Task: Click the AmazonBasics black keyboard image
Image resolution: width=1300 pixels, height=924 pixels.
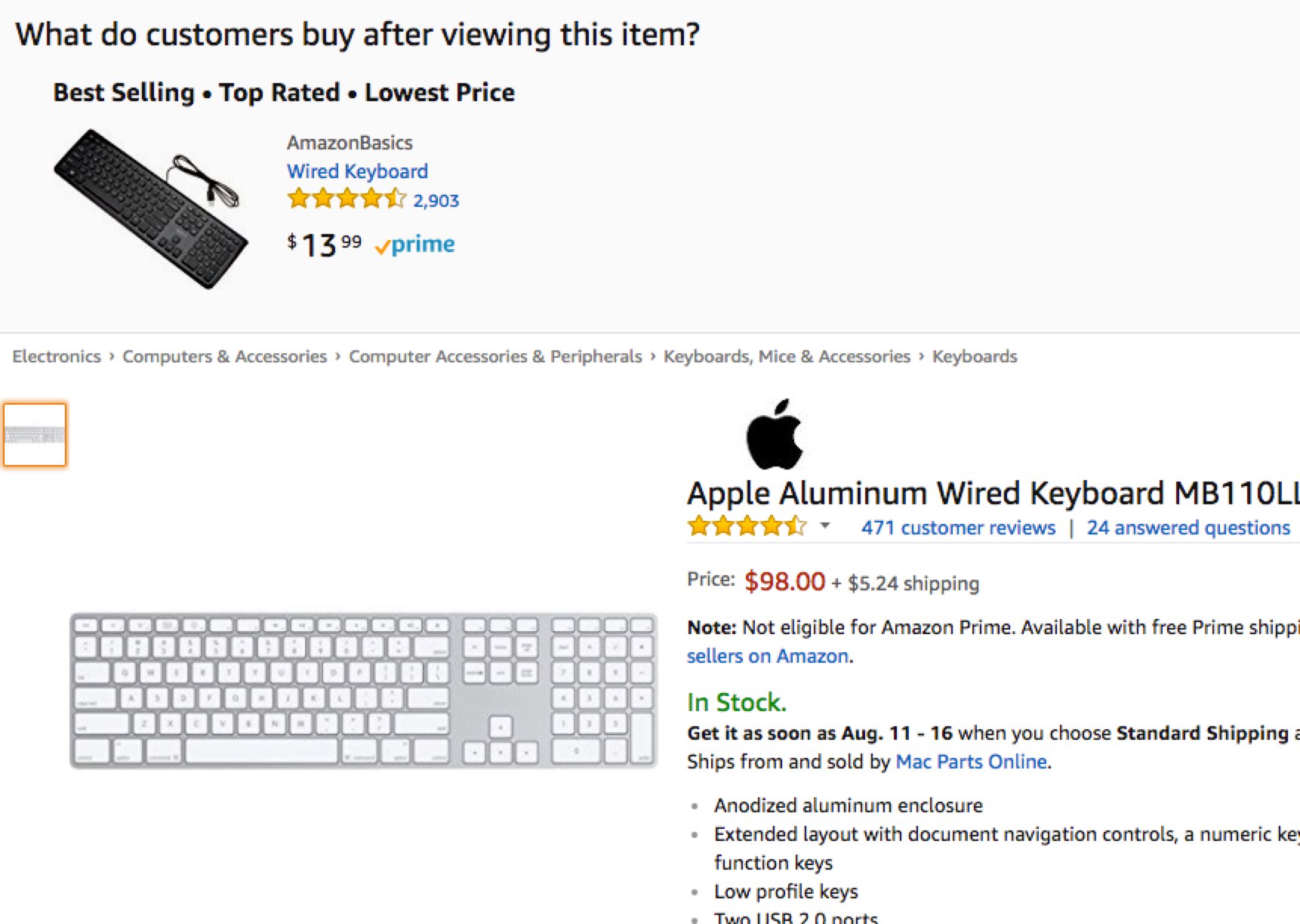Action: point(151,208)
